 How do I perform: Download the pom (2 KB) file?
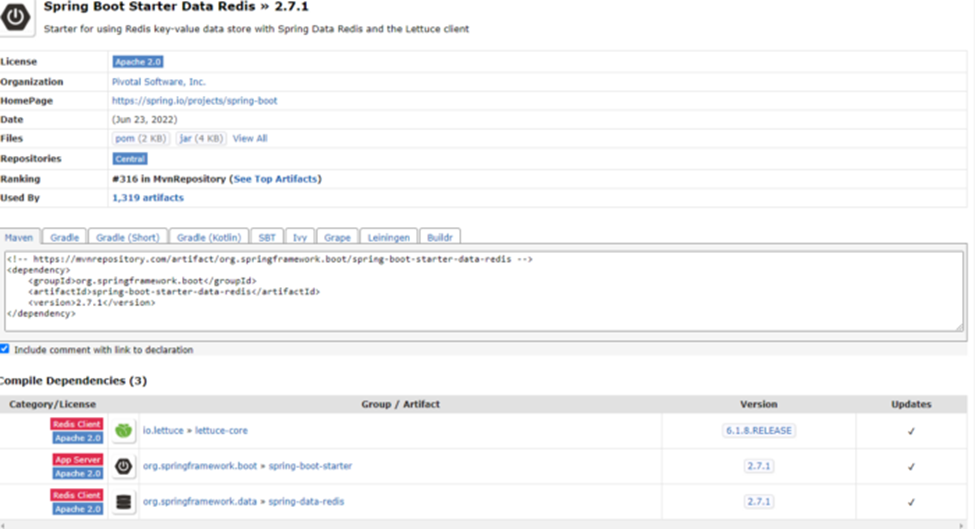141,139
